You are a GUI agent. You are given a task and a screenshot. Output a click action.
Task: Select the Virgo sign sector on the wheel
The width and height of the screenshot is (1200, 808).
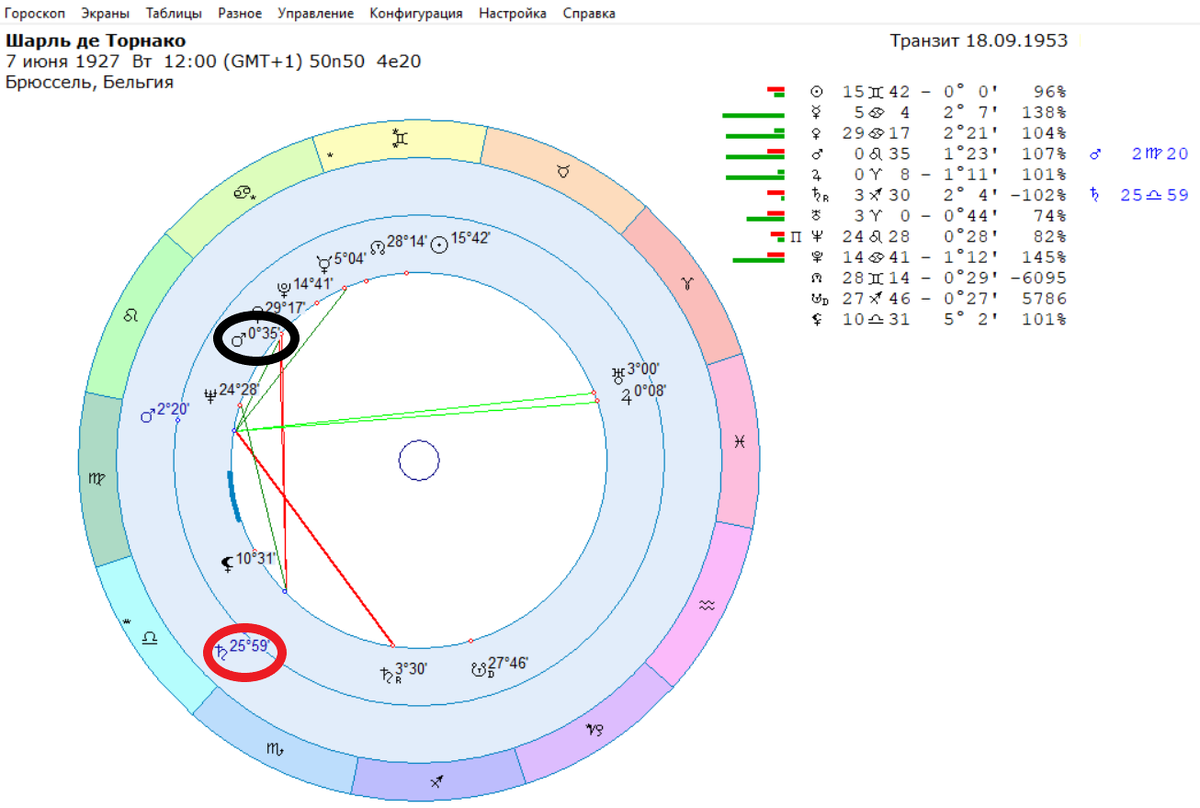[96, 478]
